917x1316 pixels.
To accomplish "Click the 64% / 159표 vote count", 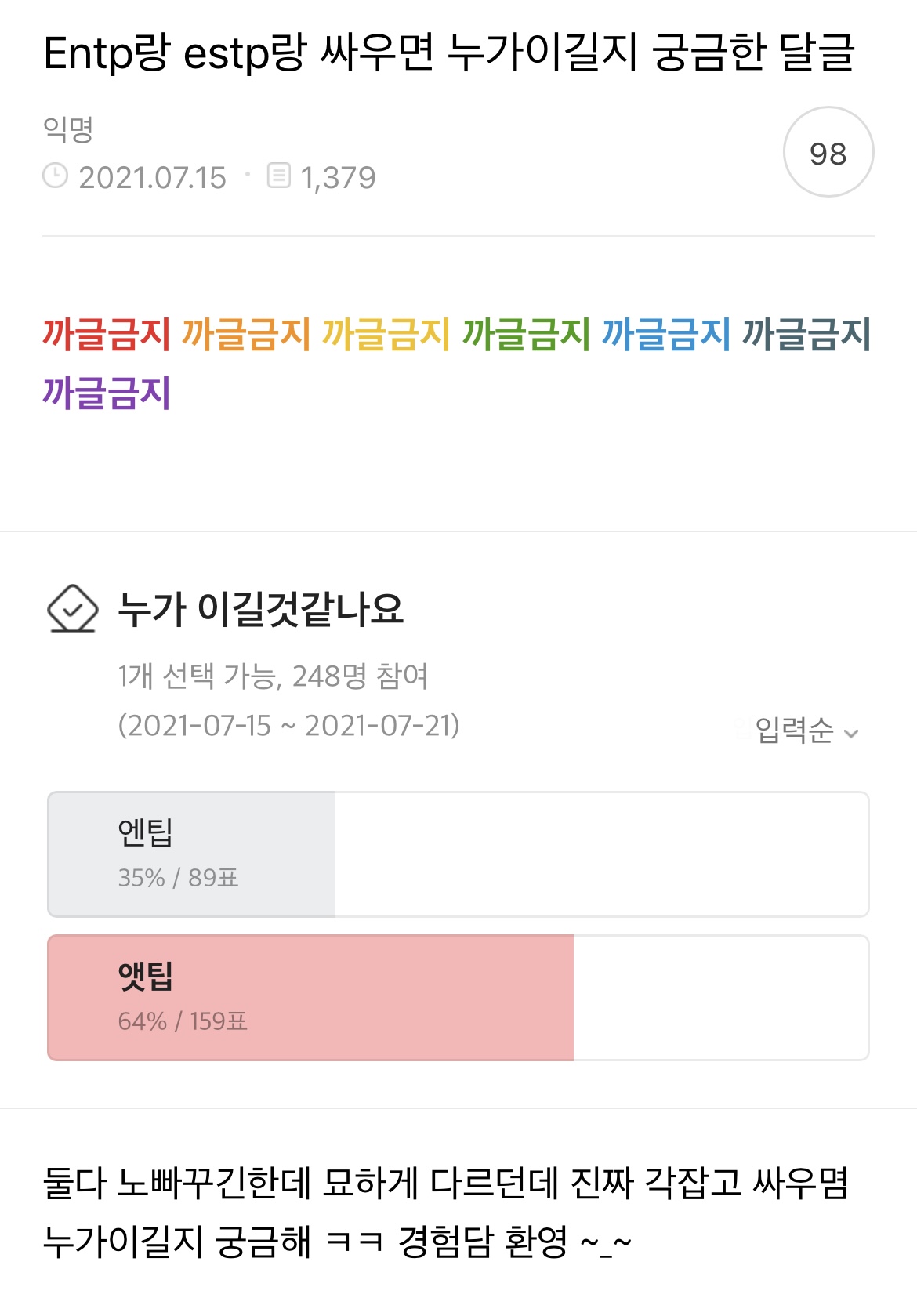I will pyautogui.click(x=183, y=1021).
